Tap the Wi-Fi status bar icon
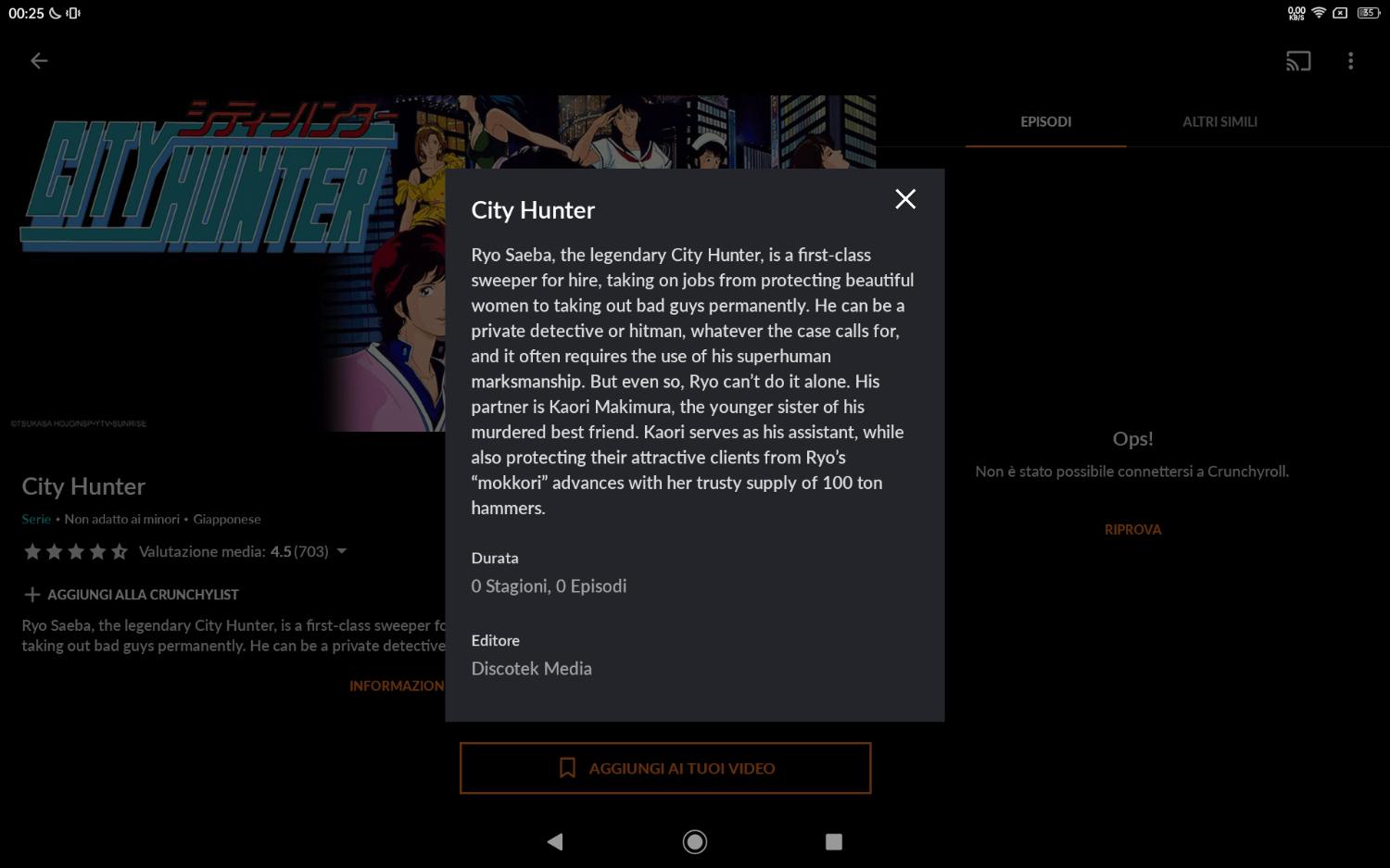 (x=1318, y=13)
